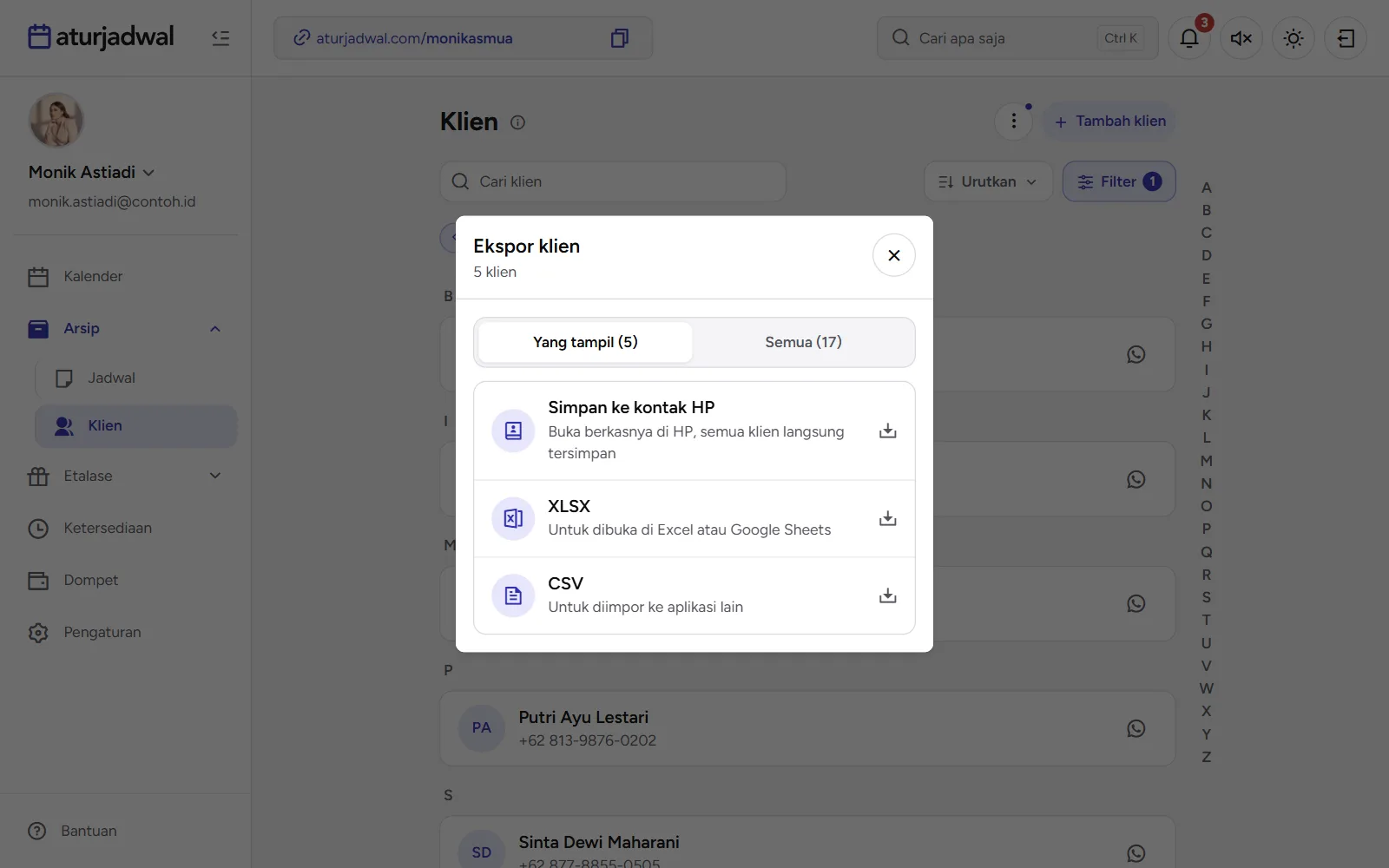Image resolution: width=1389 pixels, height=868 pixels.
Task: Open Ketersediaan in the sidebar
Action: coord(127,528)
